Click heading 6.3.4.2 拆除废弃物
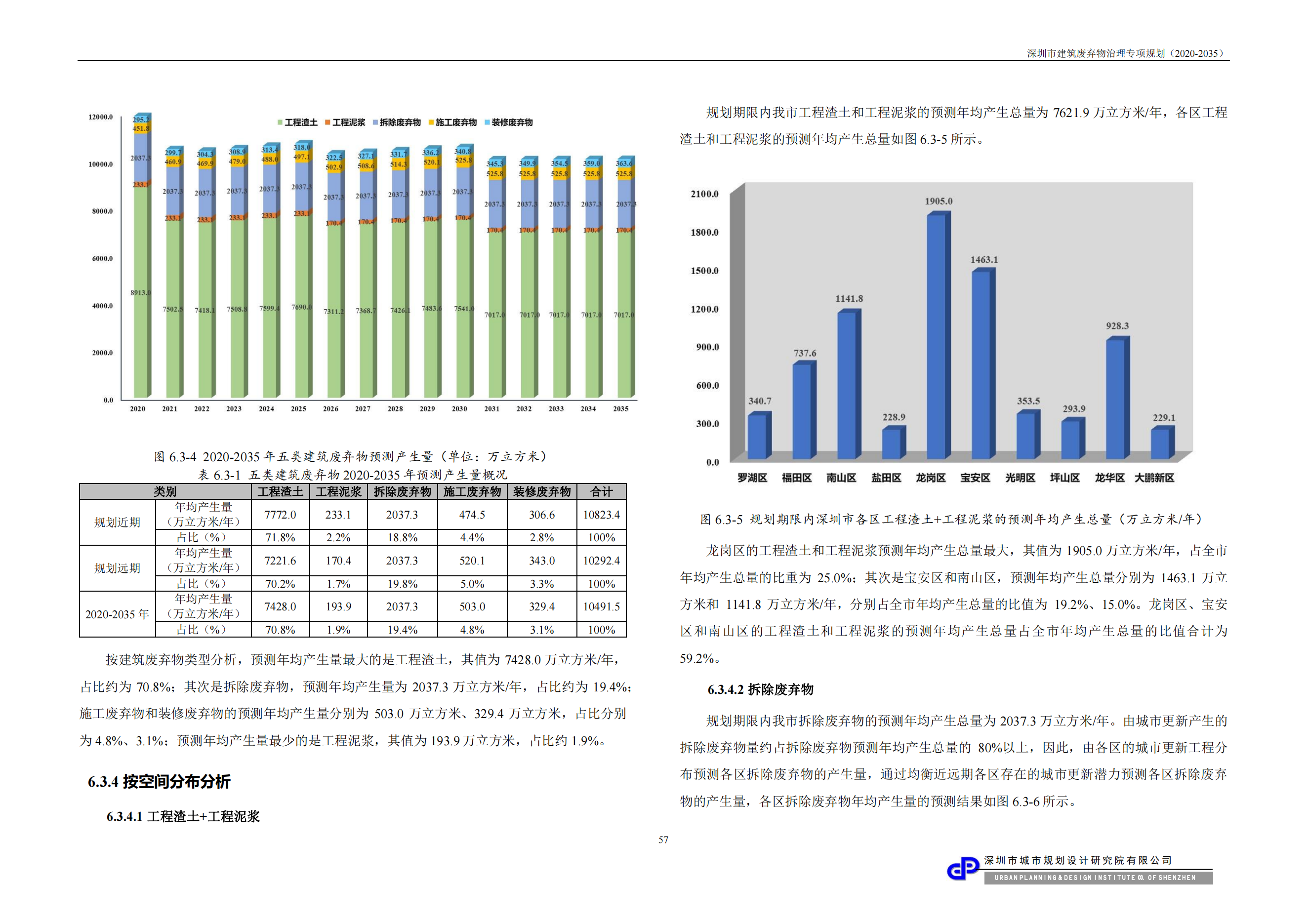1307x924 pixels. click(761, 689)
